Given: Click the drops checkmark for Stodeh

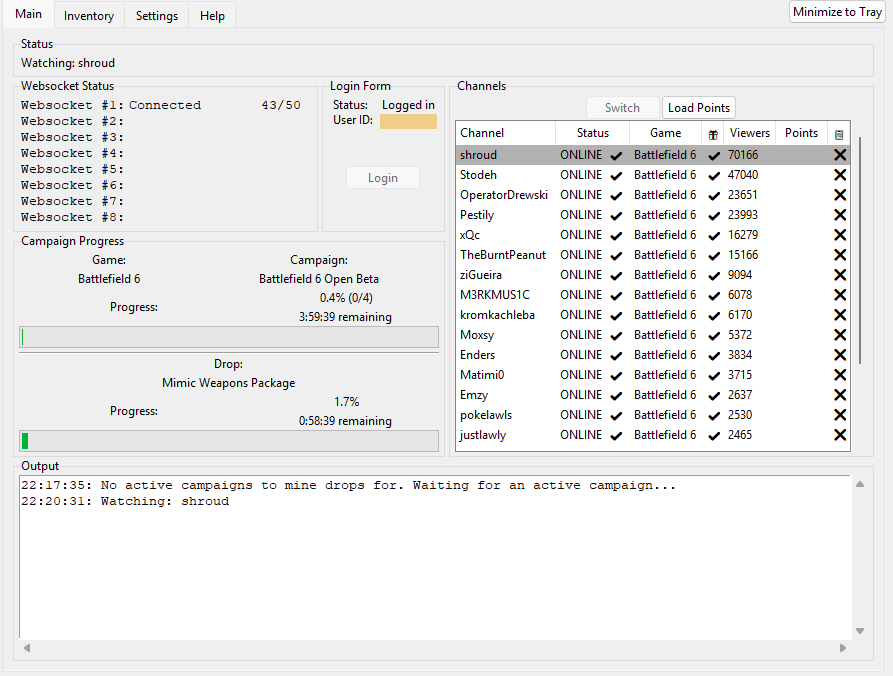Looking at the screenshot, I should pos(714,175).
